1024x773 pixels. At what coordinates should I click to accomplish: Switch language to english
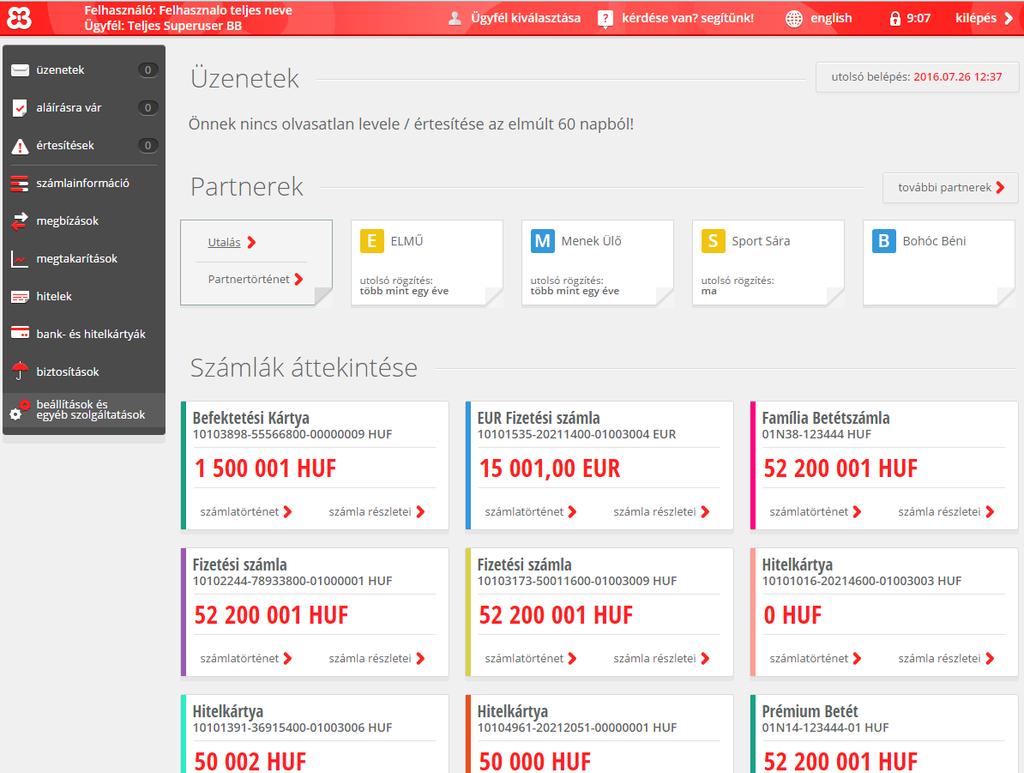click(x=831, y=18)
